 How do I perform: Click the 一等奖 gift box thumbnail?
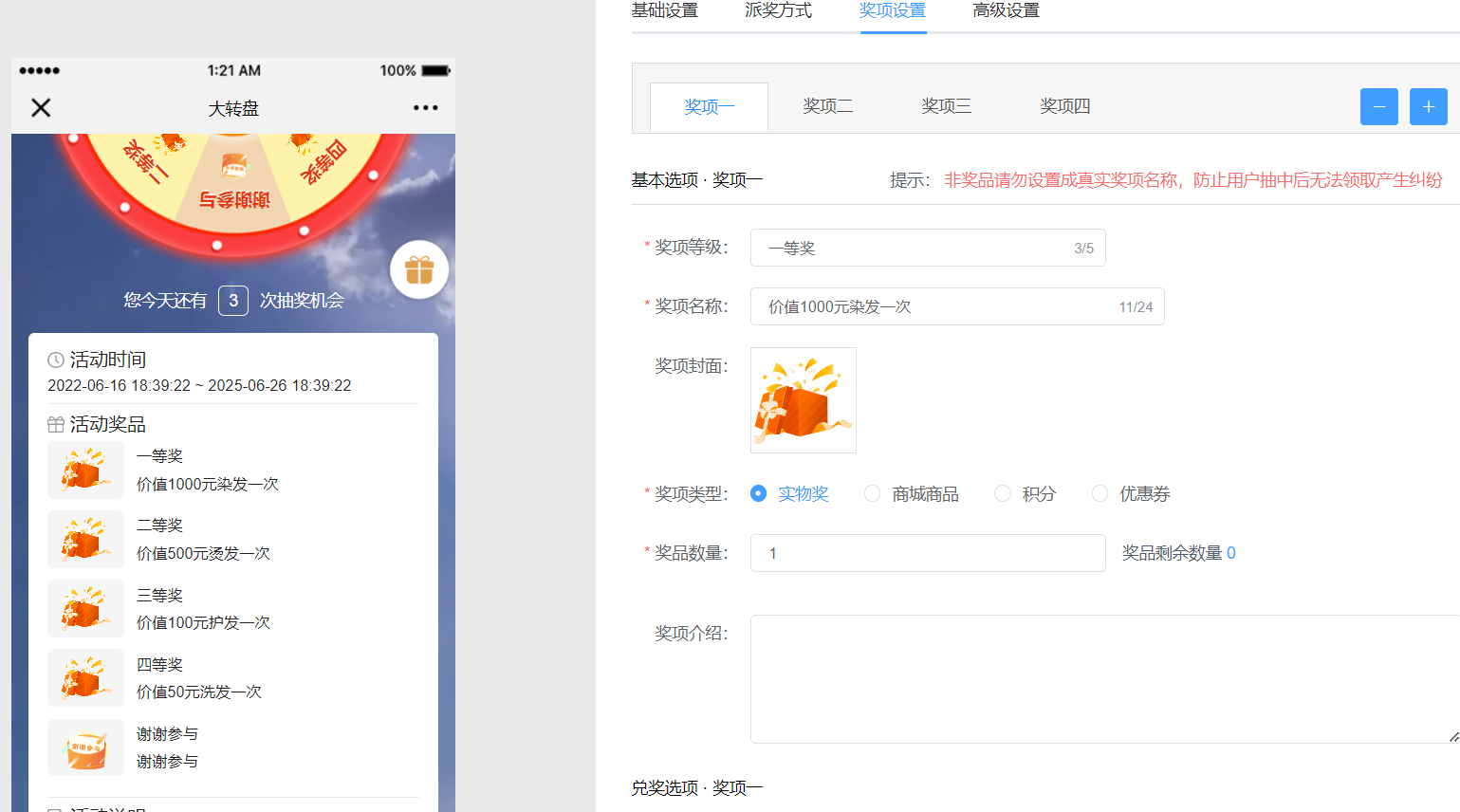[x=85, y=470]
